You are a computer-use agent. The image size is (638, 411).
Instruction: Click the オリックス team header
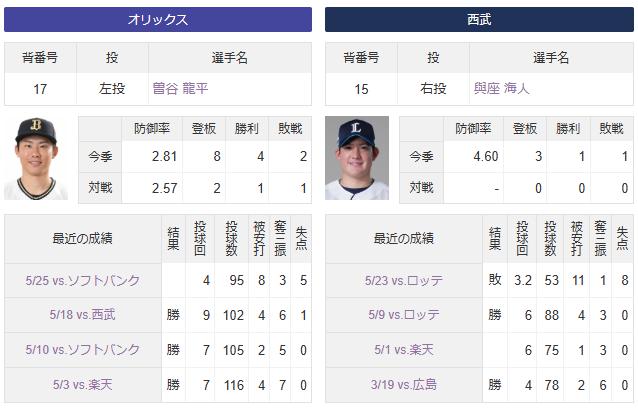(x=158, y=19)
